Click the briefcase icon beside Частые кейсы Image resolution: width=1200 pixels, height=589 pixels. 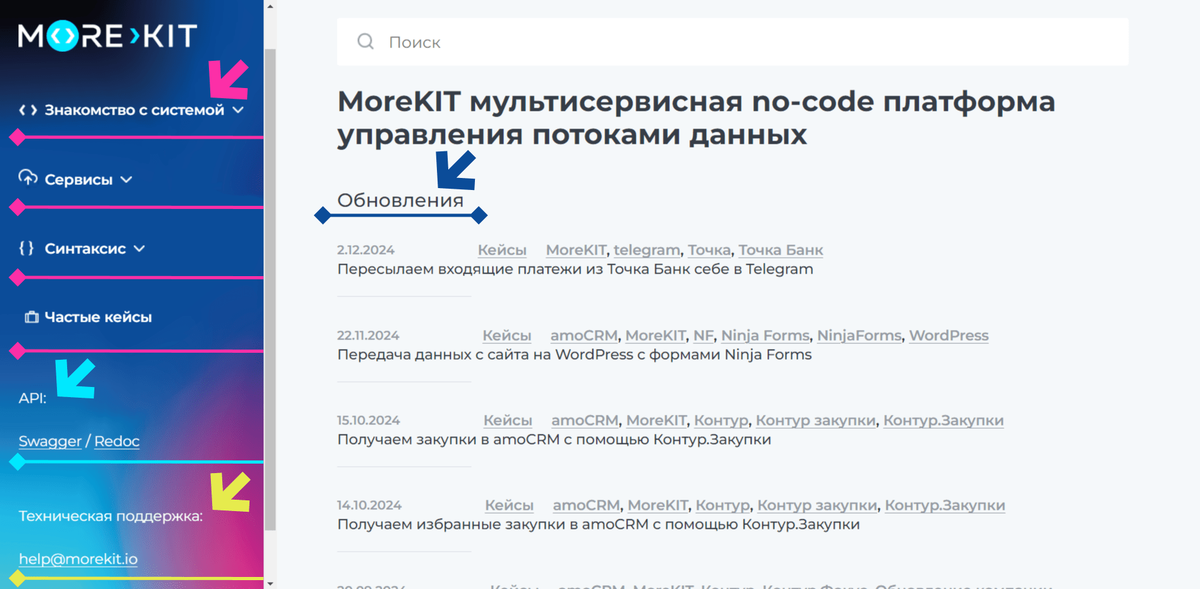point(32,317)
